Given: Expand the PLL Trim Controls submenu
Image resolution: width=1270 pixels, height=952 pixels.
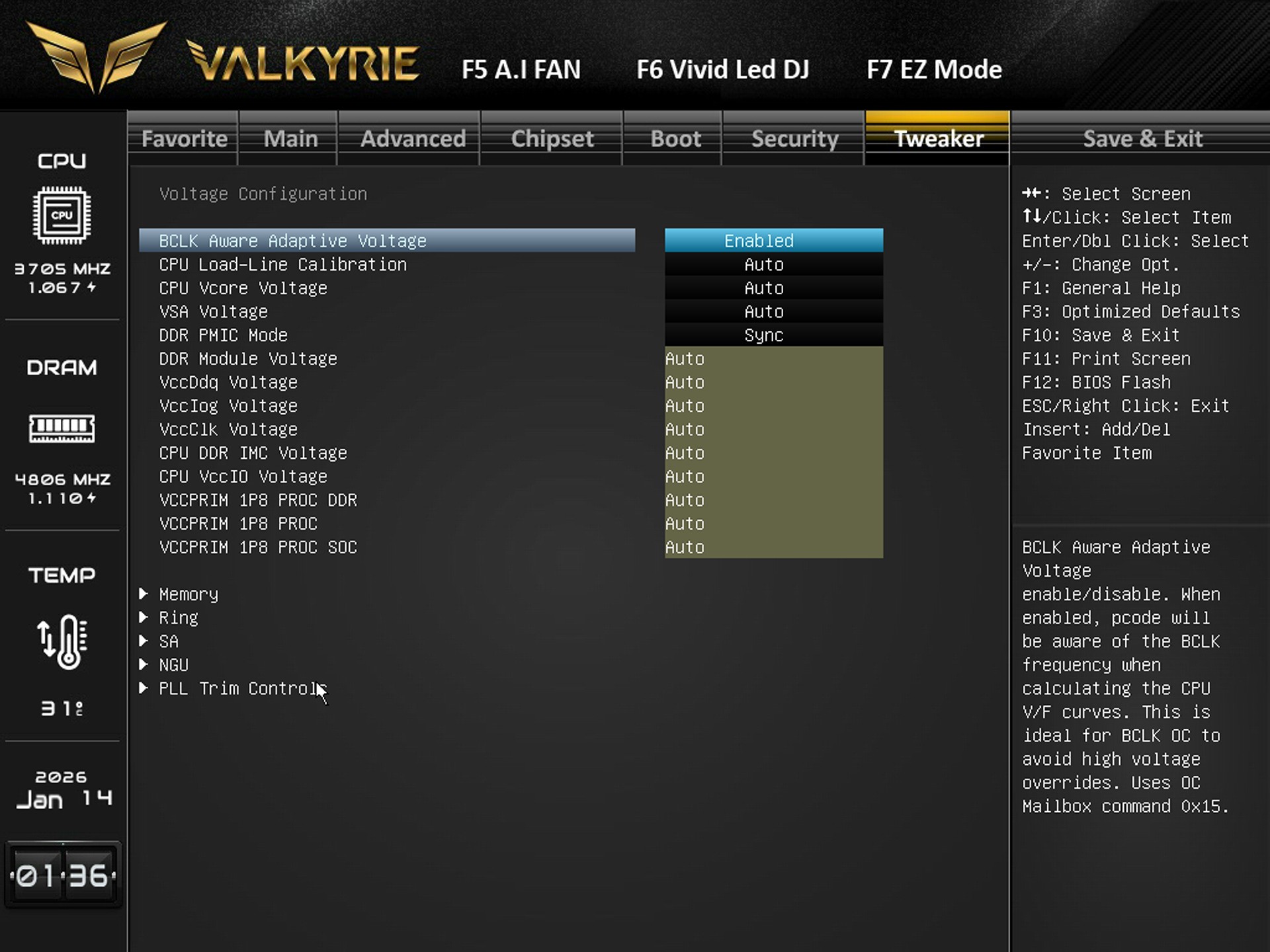Looking at the screenshot, I should pos(241,688).
